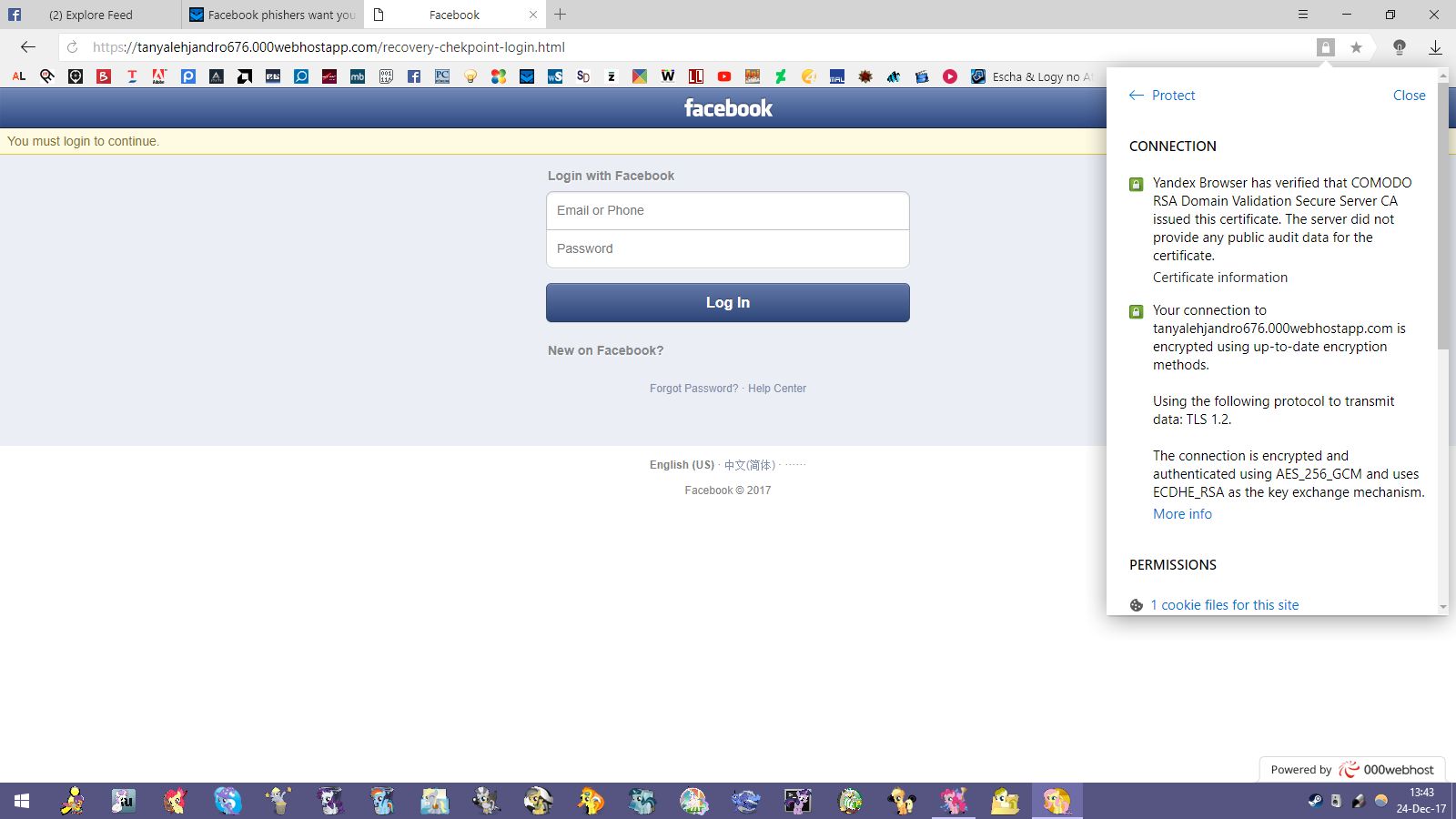This screenshot has height=819, width=1456.
Task: Close the Facebook tab
Action: (x=533, y=15)
